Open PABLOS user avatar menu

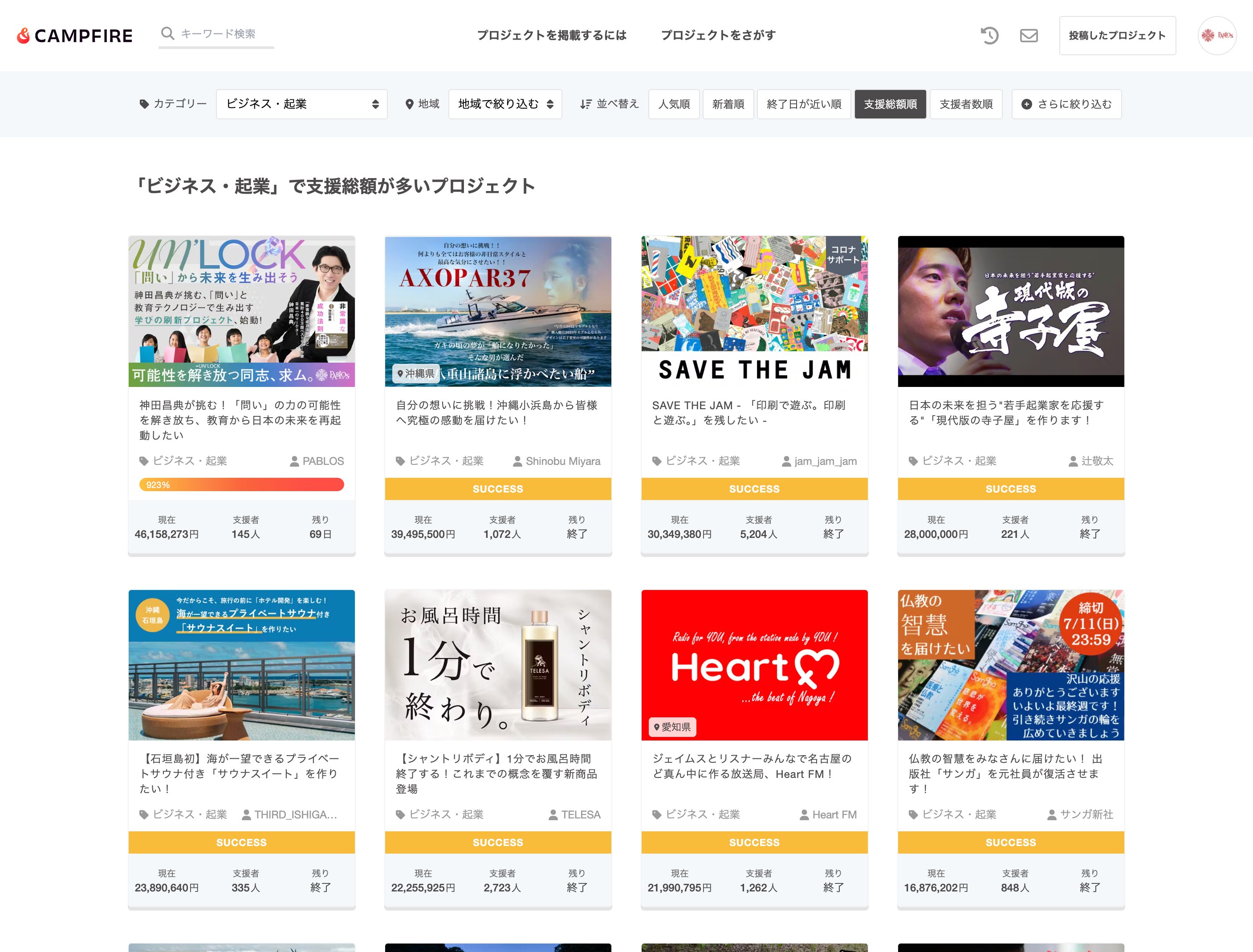(x=1217, y=36)
